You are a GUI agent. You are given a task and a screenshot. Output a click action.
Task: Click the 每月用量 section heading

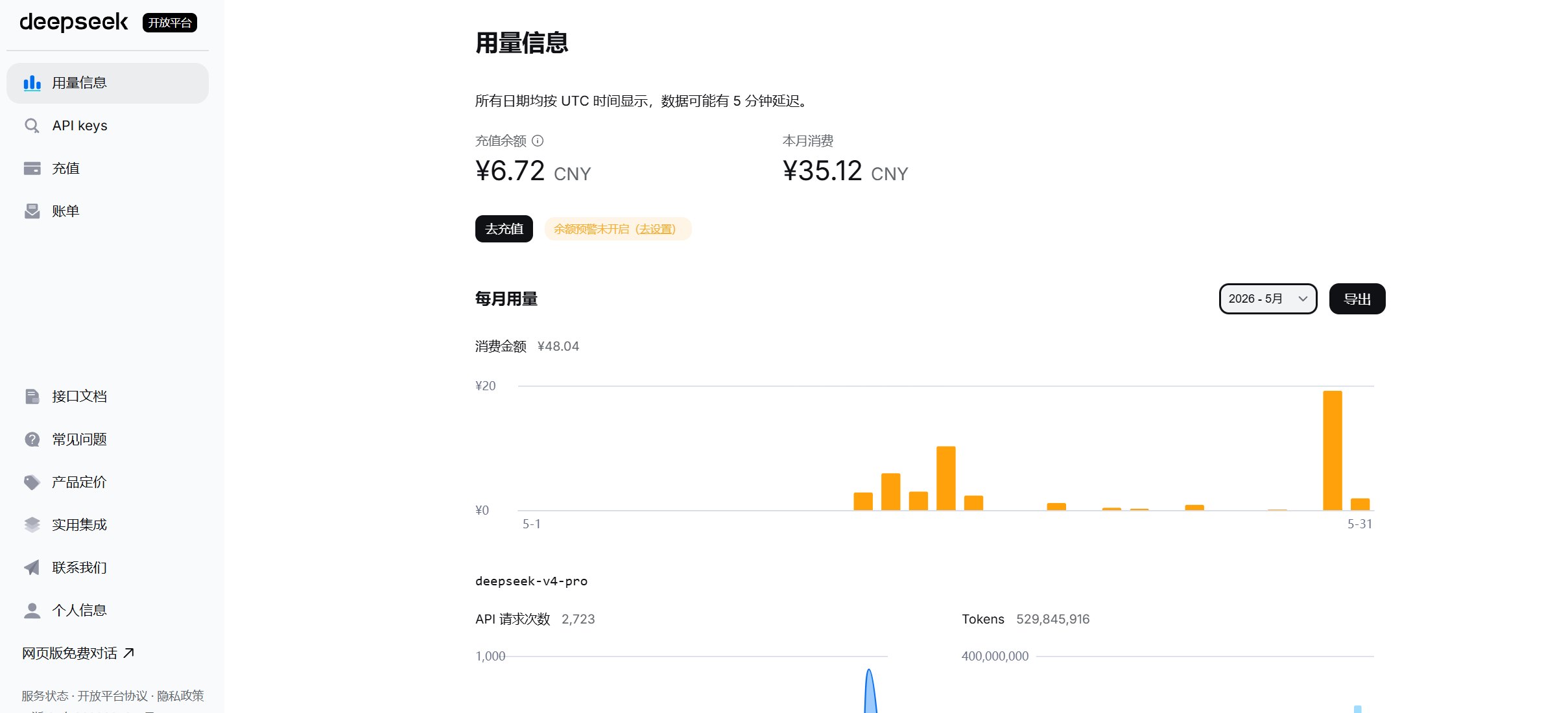click(x=506, y=299)
